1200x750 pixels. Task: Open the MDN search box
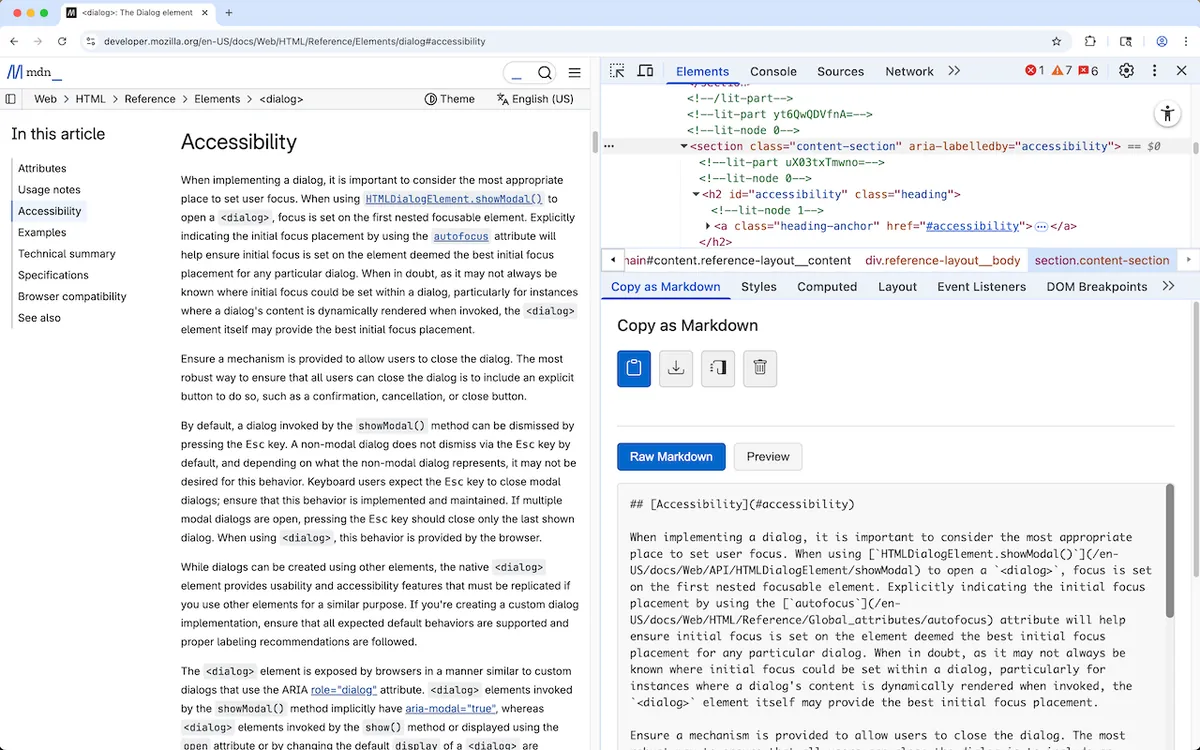click(530, 72)
